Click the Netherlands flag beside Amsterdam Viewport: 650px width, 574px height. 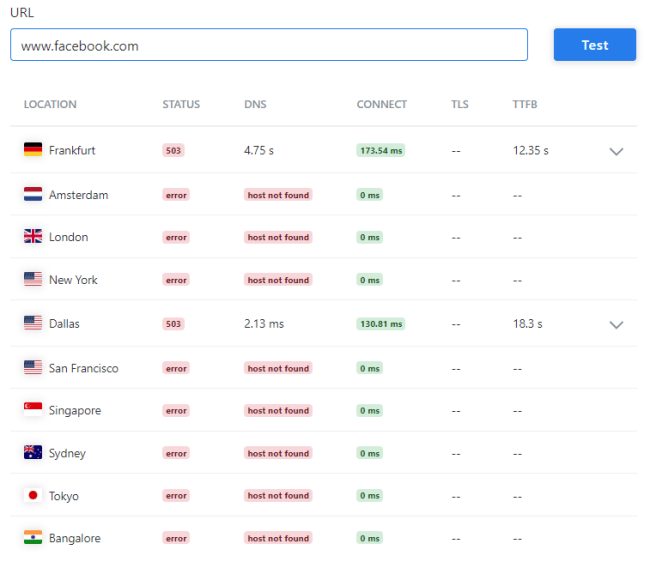pyautogui.click(x=33, y=194)
